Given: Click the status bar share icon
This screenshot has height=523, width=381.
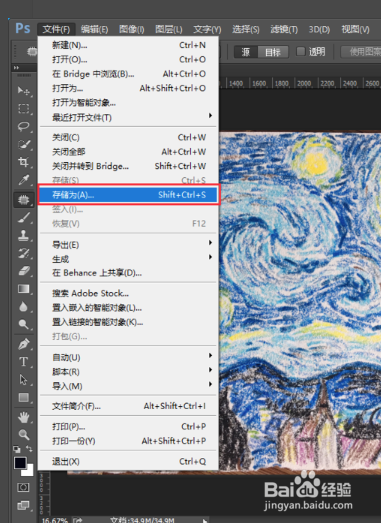Looking at the screenshot, I should coord(77,520).
